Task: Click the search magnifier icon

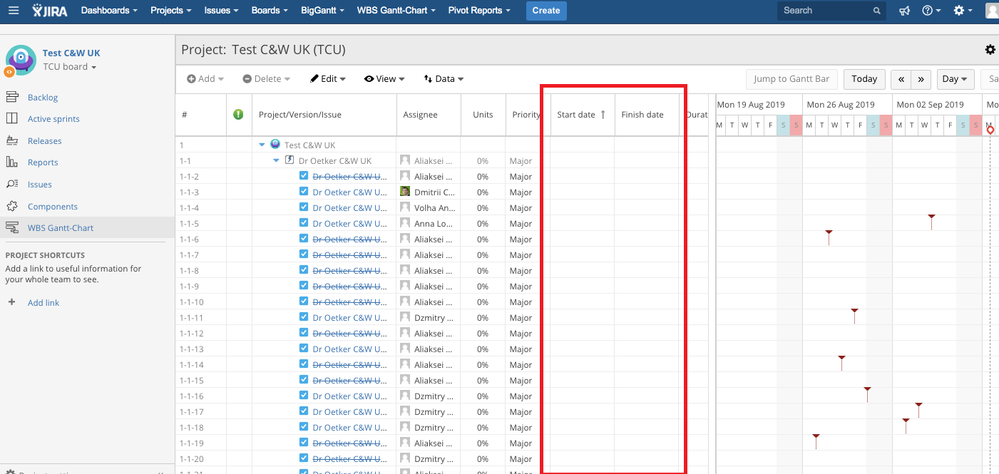Action: (877, 11)
